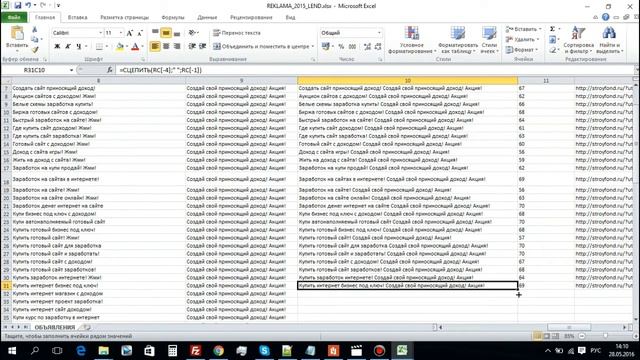Center text horizontally
Screen dimensions: 640x360
pos(166,46)
